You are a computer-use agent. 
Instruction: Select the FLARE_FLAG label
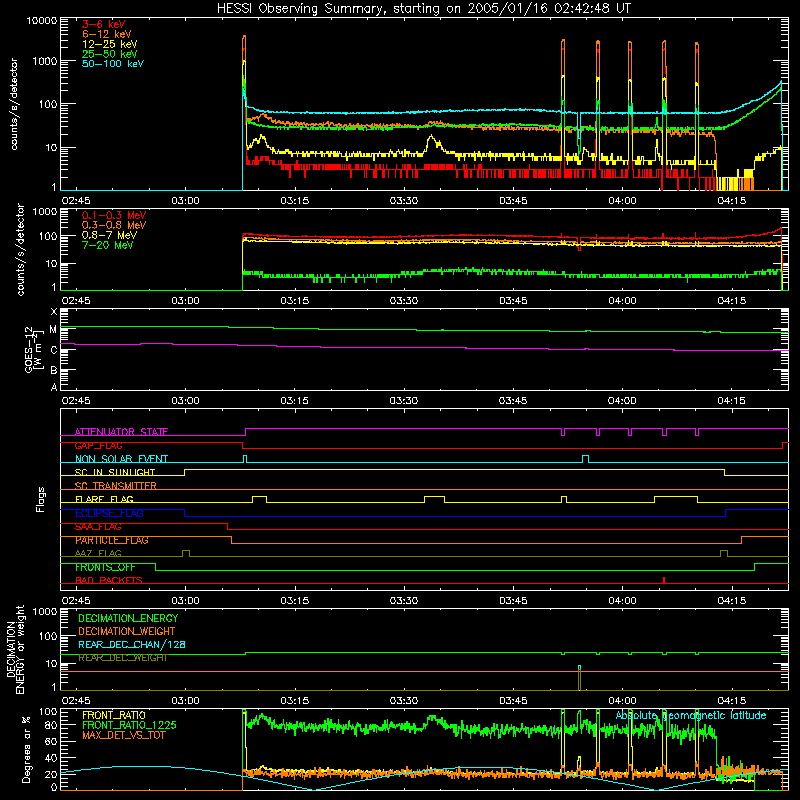point(104,499)
